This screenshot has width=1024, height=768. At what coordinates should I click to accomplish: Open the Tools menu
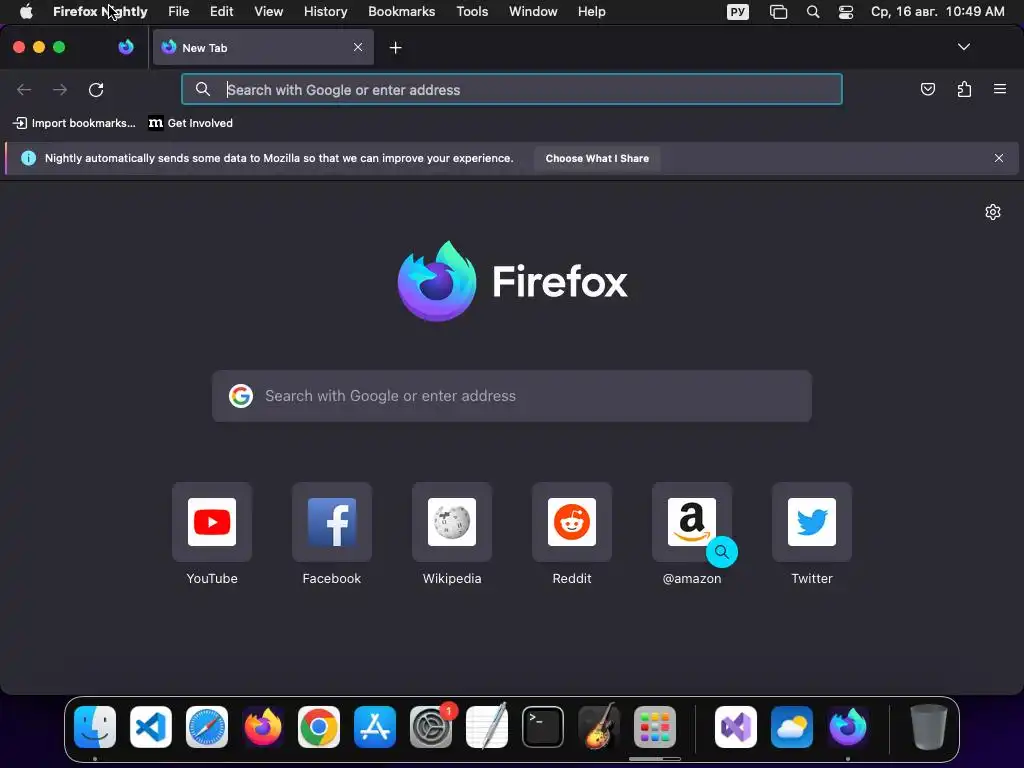472,12
